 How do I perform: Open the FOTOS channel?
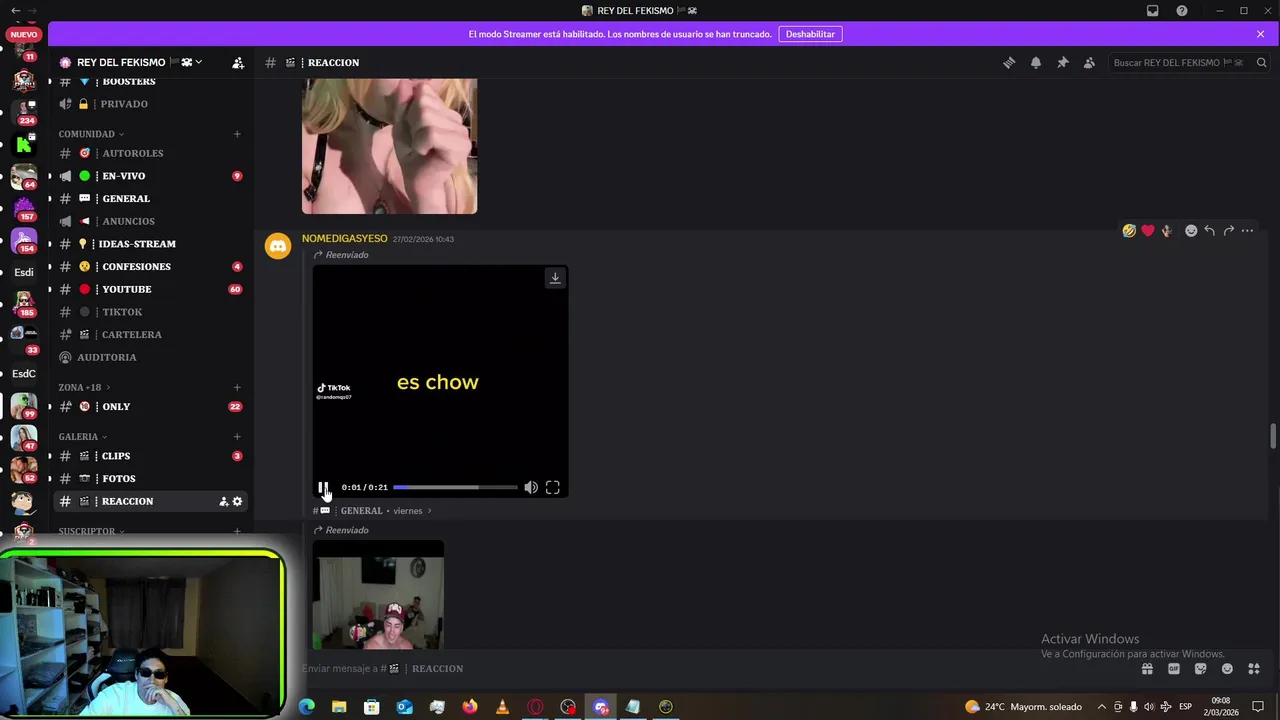point(150,479)
